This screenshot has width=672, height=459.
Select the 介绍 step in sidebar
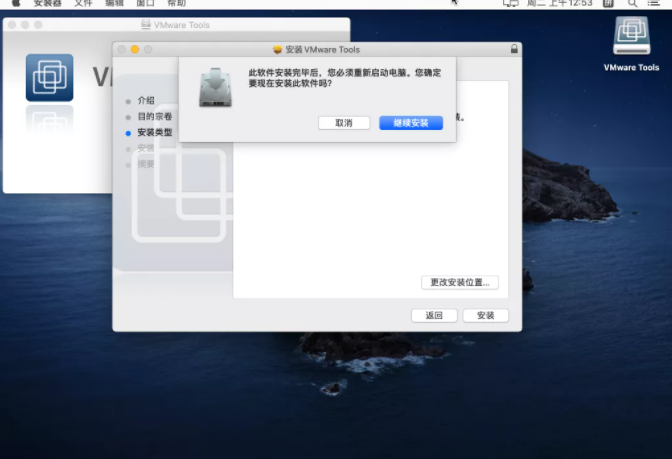click(x=146, y=100)
